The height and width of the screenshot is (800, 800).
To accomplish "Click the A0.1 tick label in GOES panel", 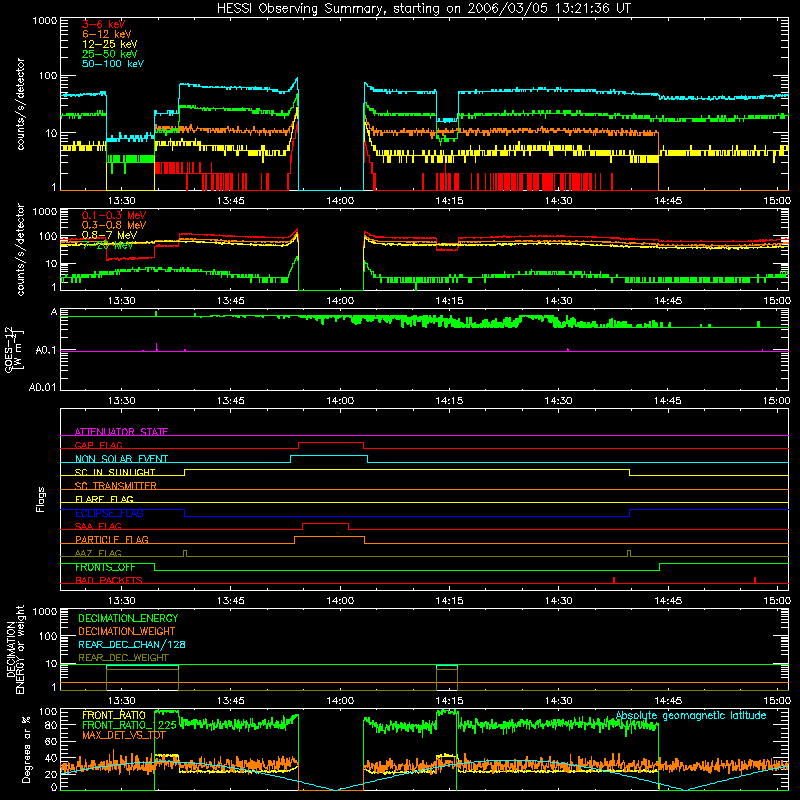I will tap(45, 351).
